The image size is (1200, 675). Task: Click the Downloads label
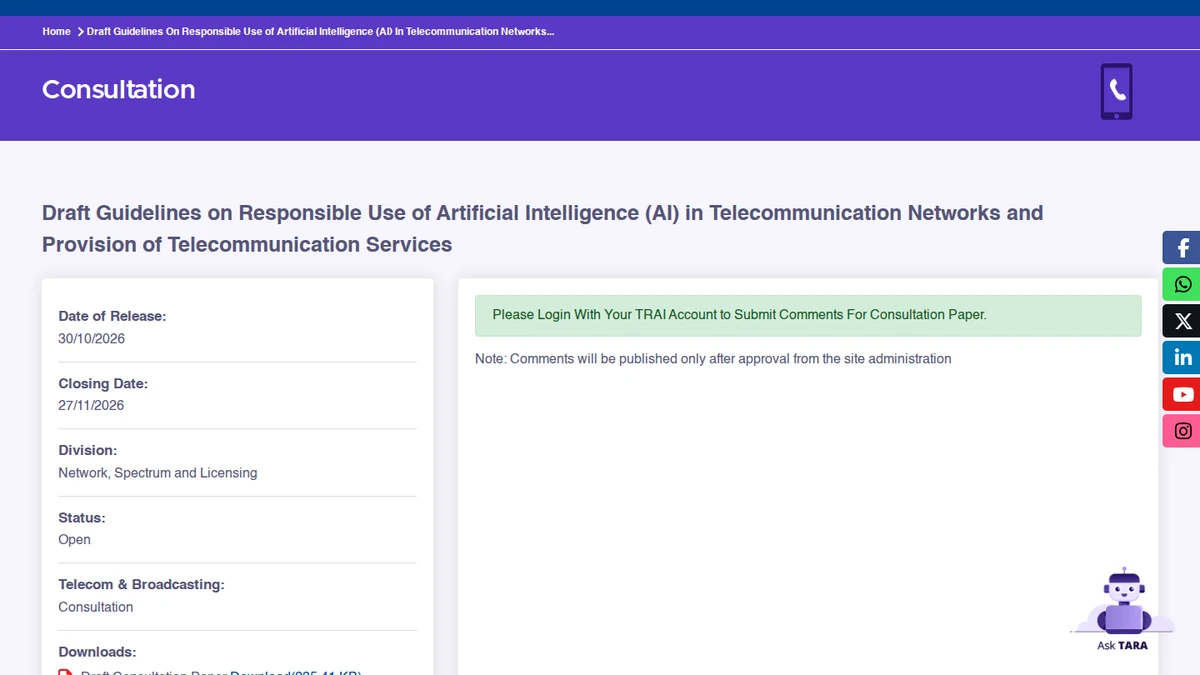click(x=97, y=652)
